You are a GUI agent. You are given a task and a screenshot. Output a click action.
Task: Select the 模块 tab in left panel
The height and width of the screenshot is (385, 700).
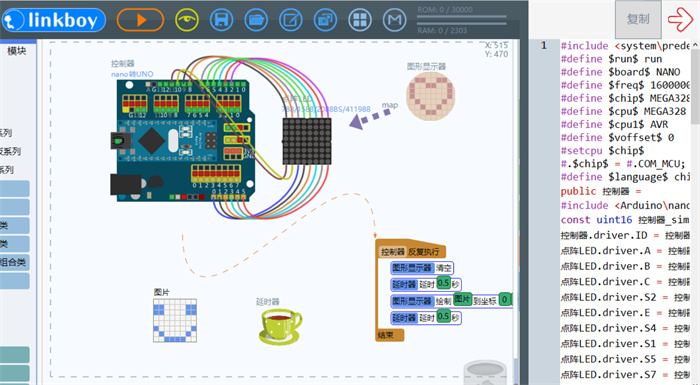tap(17, 51)
